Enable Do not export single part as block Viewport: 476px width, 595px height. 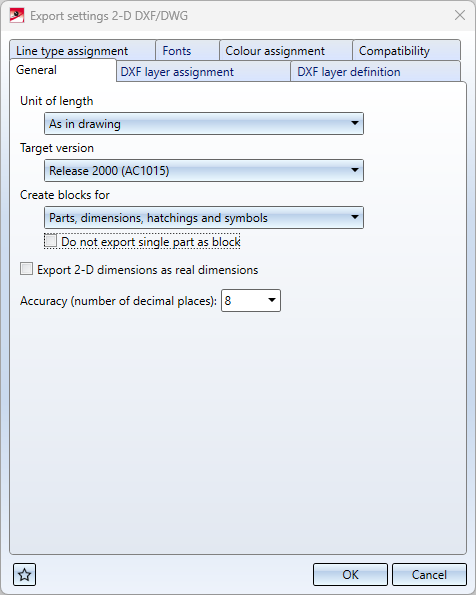51,241
